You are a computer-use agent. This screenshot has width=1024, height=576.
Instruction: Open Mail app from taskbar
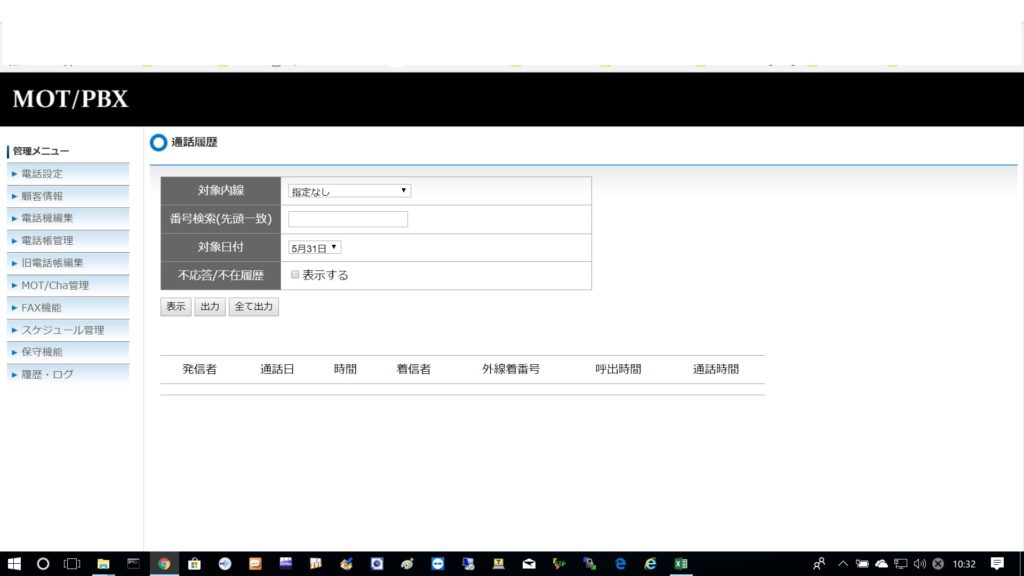pyautogui.click(x=529, y=564)
